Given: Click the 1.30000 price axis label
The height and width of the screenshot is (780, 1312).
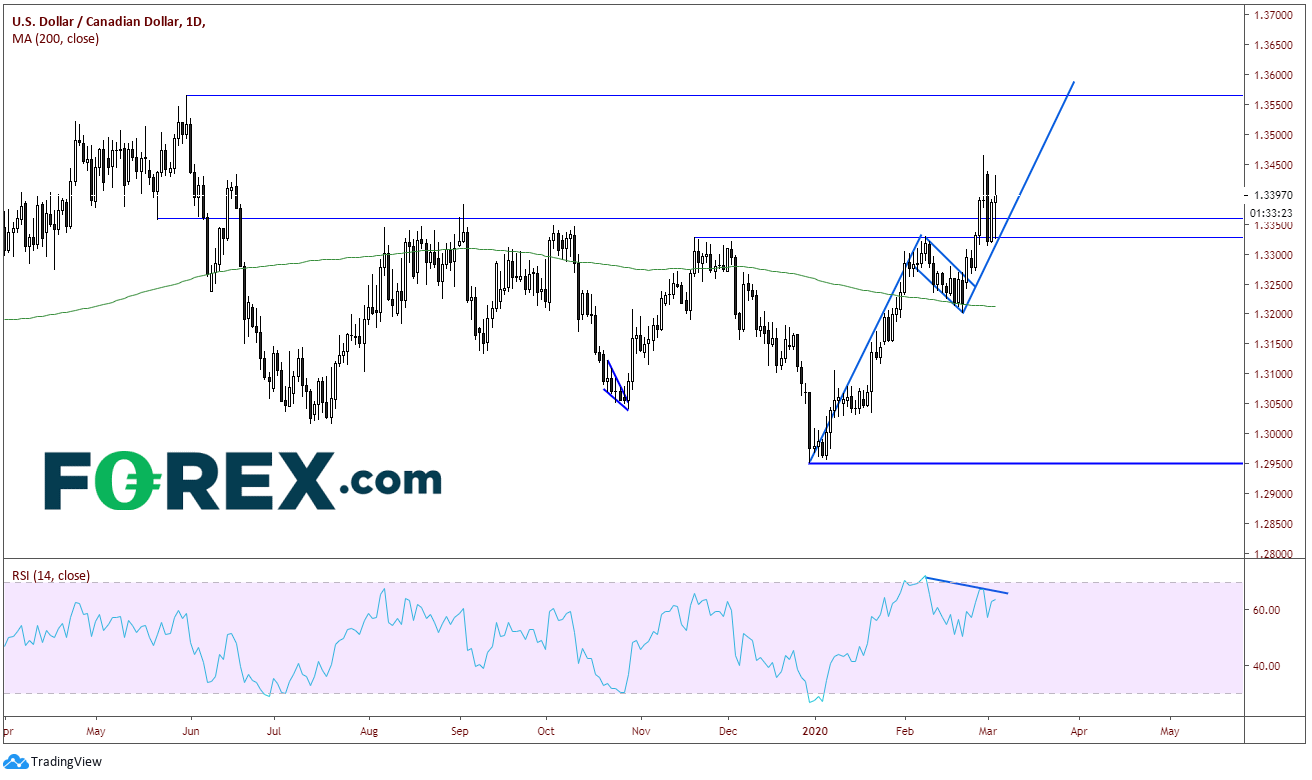Looking at the screenshot, I should pos(1274,434).
